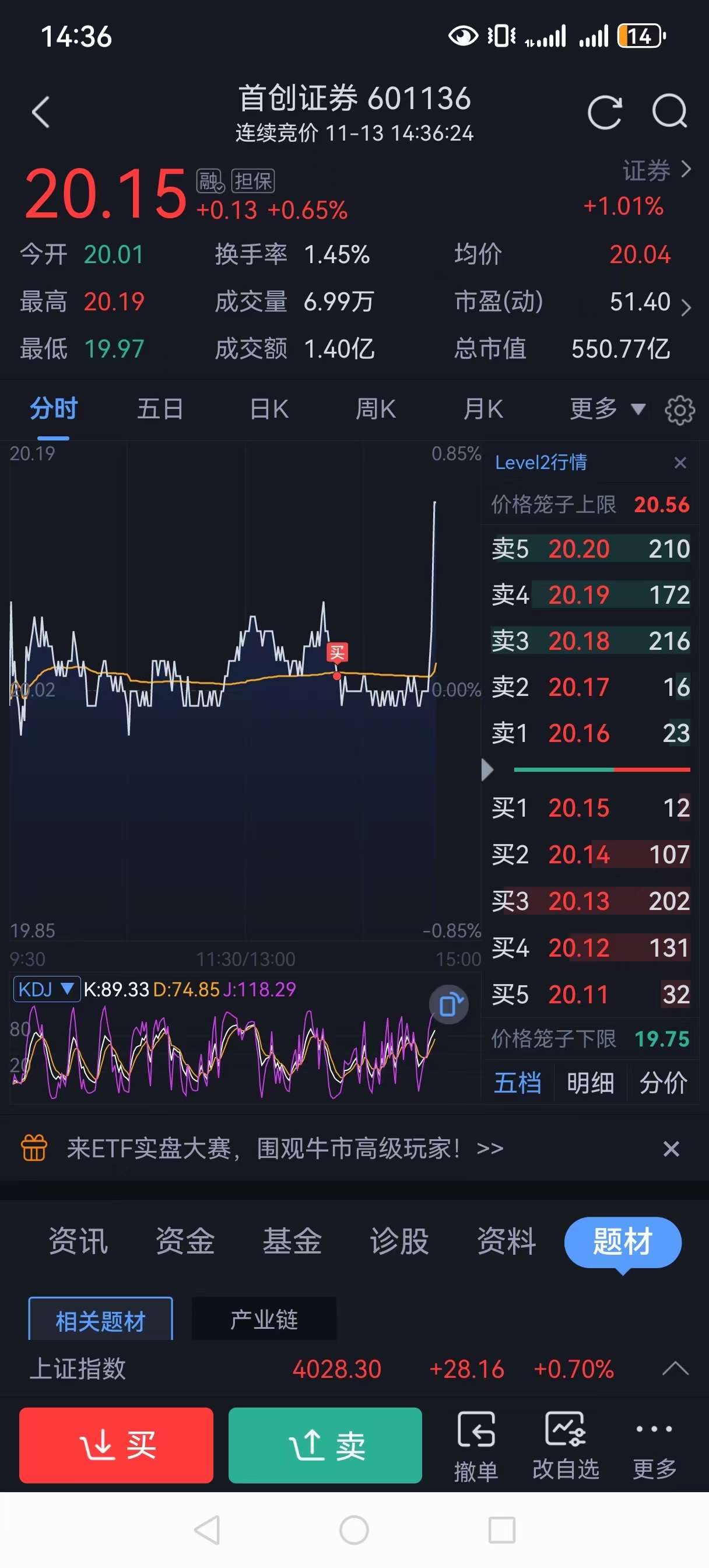This screenshot has height=1568, width=709.
Task: Tap the title 首创证券 601136
Action: tap(354, 99)
